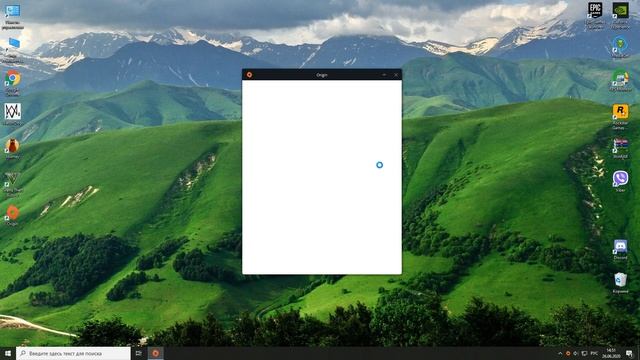Switch the РУС input language indicator
Image resolution: width=640 pixels, height=360 pixels.
coord(594,353)
